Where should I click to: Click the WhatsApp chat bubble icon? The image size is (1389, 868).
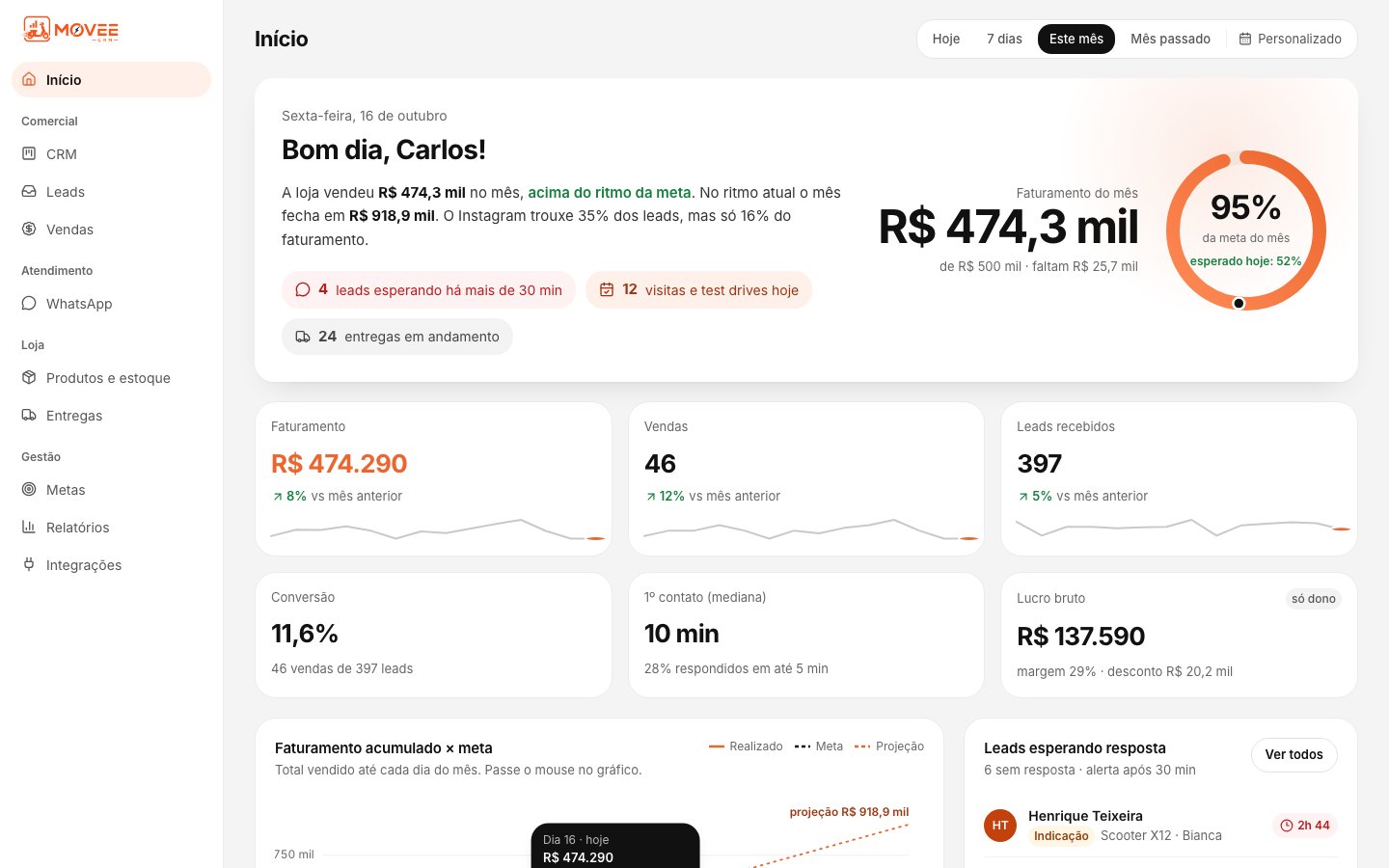29,304
